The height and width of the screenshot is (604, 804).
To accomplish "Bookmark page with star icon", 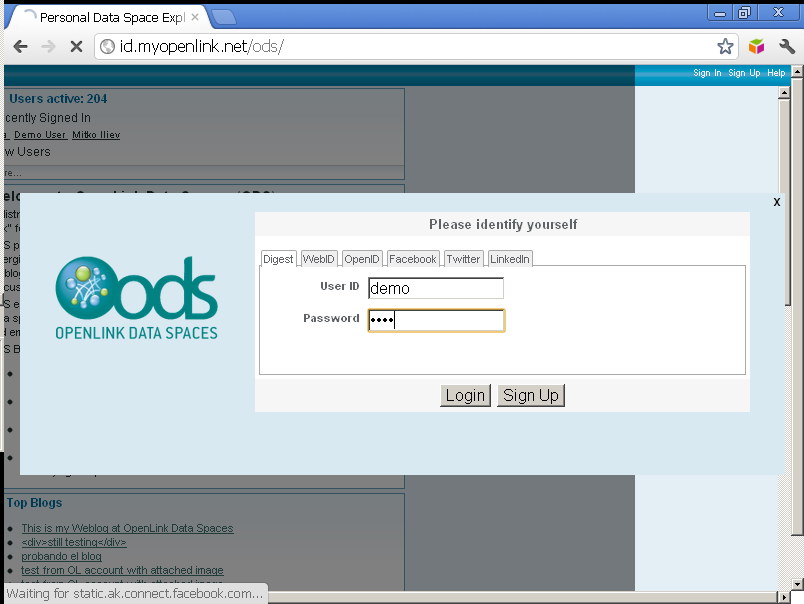I will pyautogui.click(x=726, y=47).
